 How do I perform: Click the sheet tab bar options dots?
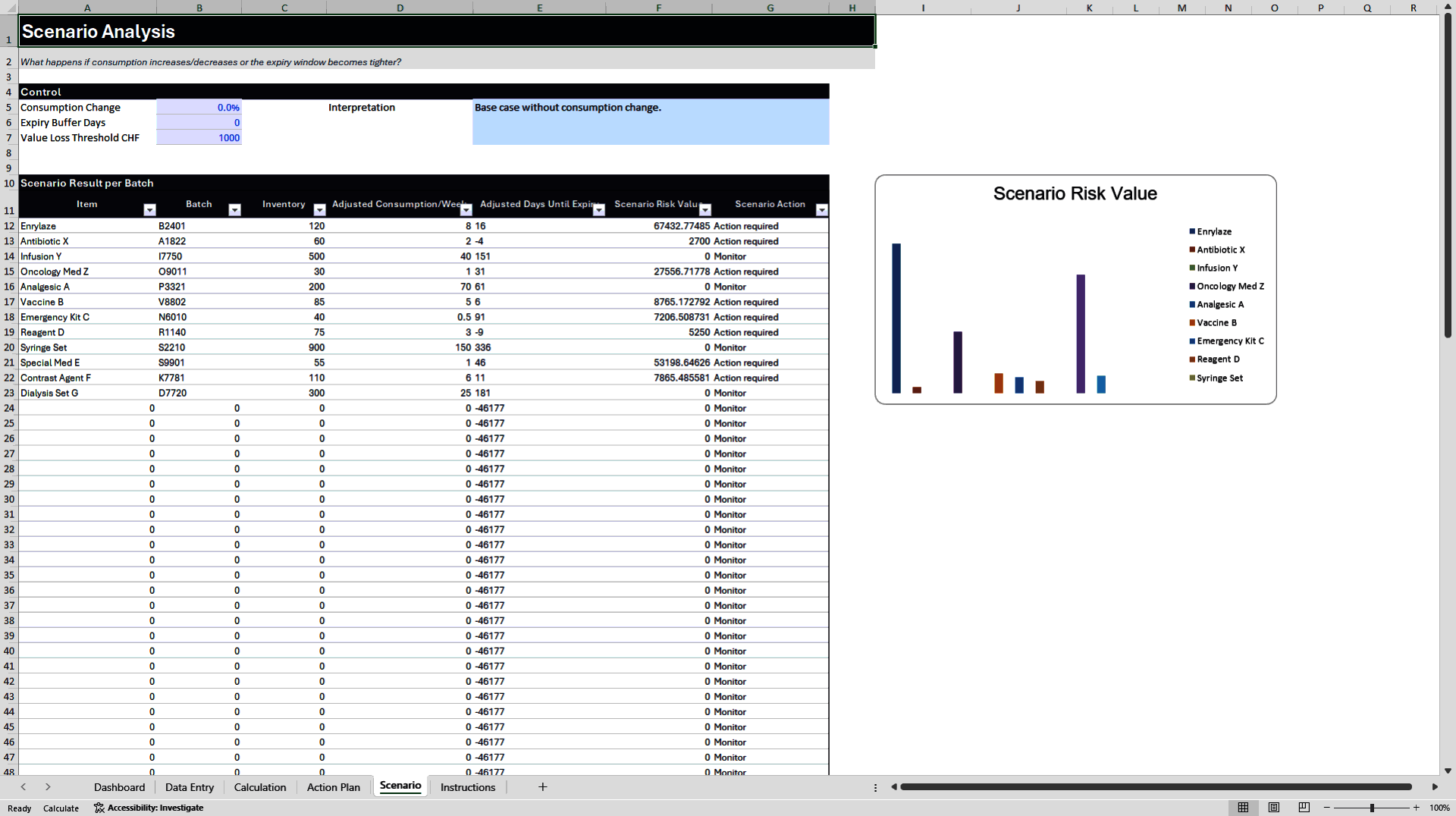coord(875,788)
